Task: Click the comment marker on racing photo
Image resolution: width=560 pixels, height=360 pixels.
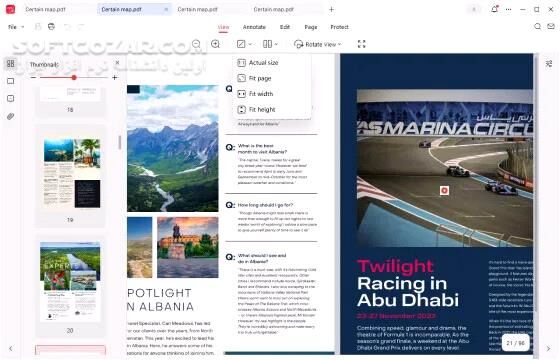Action: [444, 190]
